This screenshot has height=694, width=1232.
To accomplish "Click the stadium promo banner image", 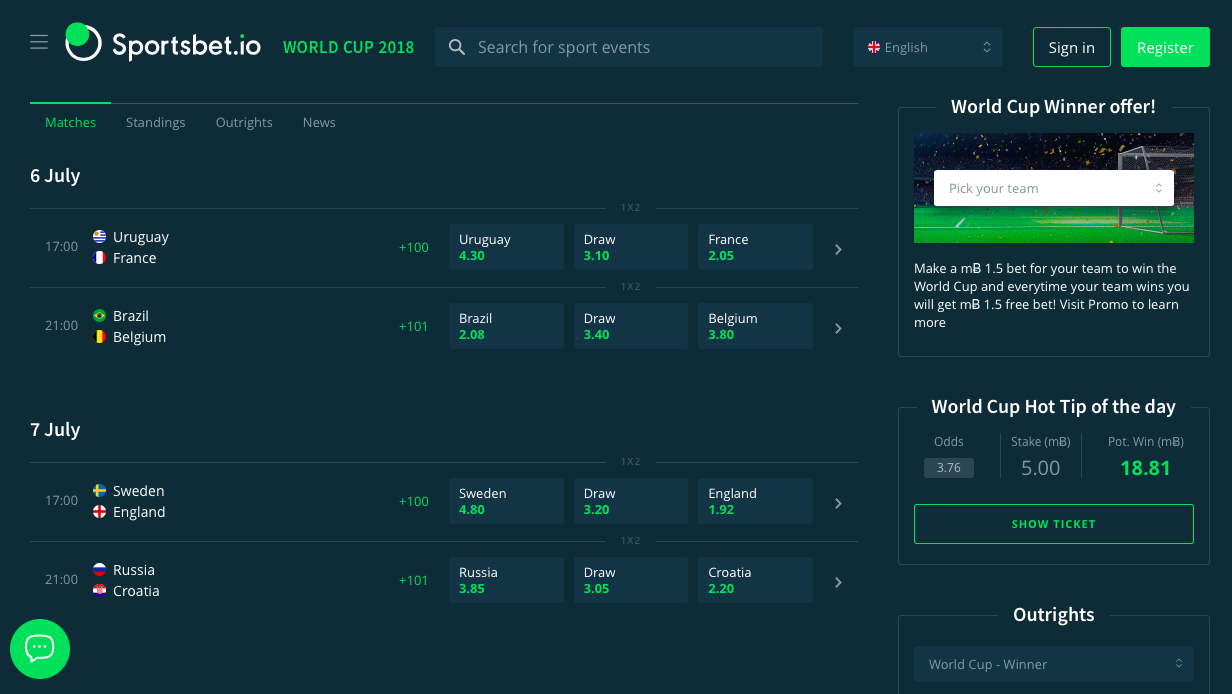I will pos(1054,188).
